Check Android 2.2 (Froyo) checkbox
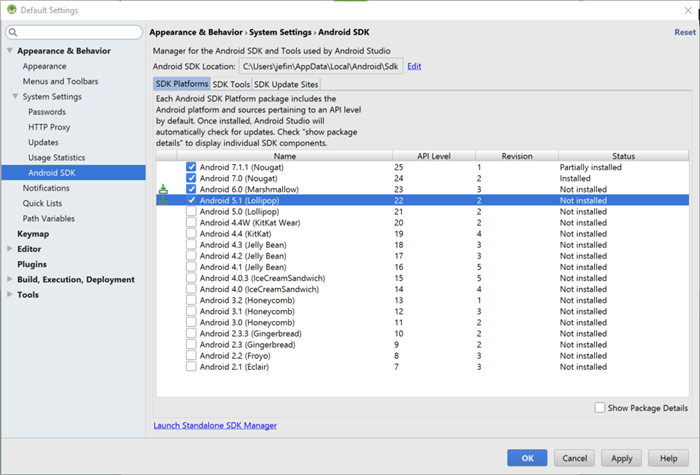 (x=191, y=356)
